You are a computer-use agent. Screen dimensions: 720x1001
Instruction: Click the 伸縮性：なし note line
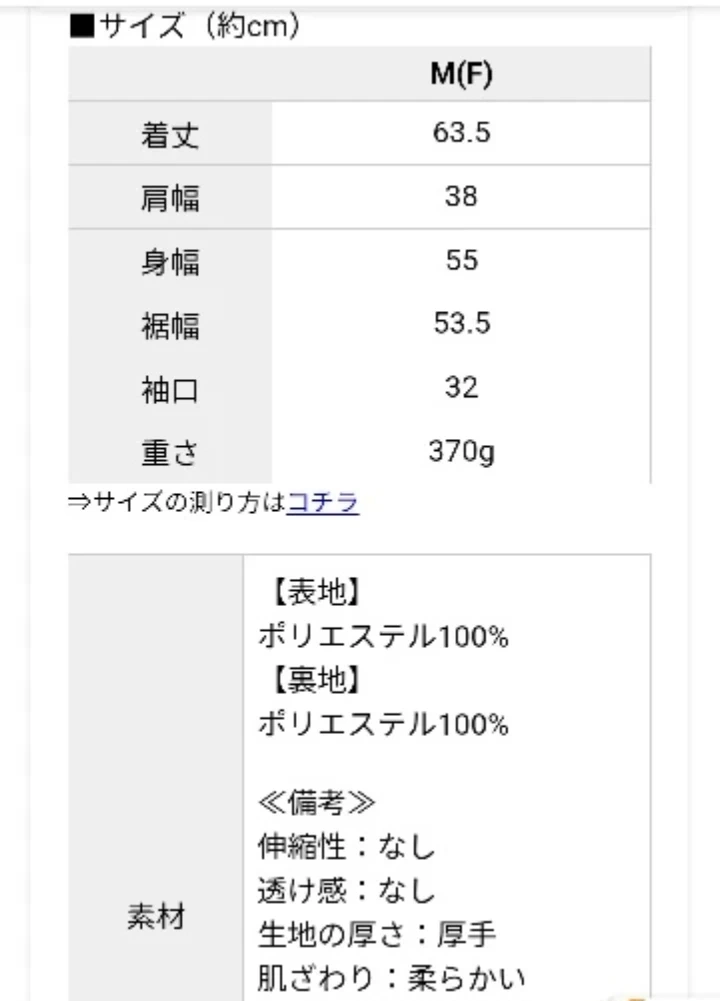coord(347,848)
